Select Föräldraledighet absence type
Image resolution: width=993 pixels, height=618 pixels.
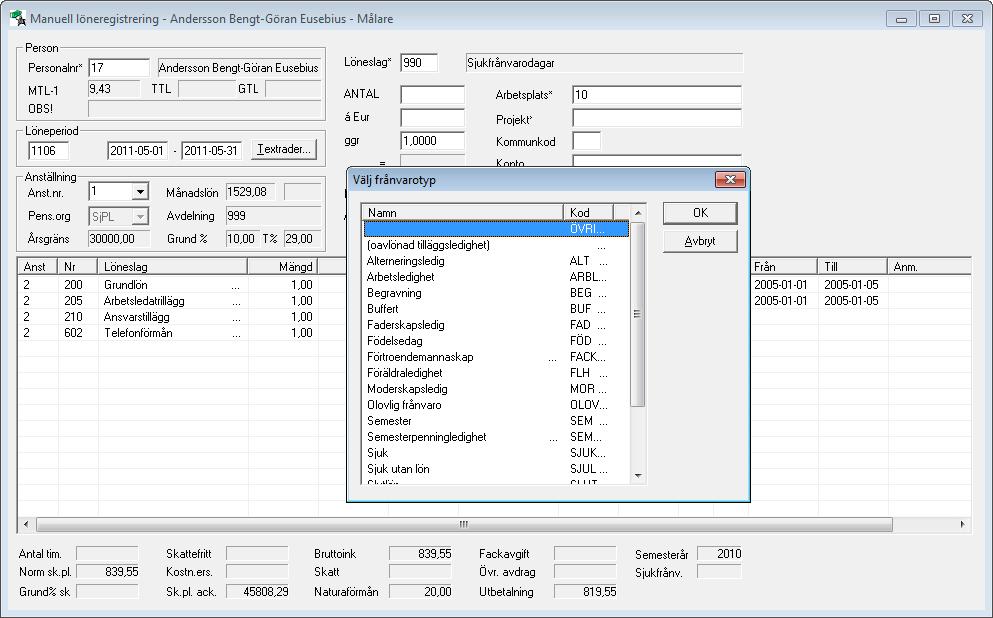496,373
